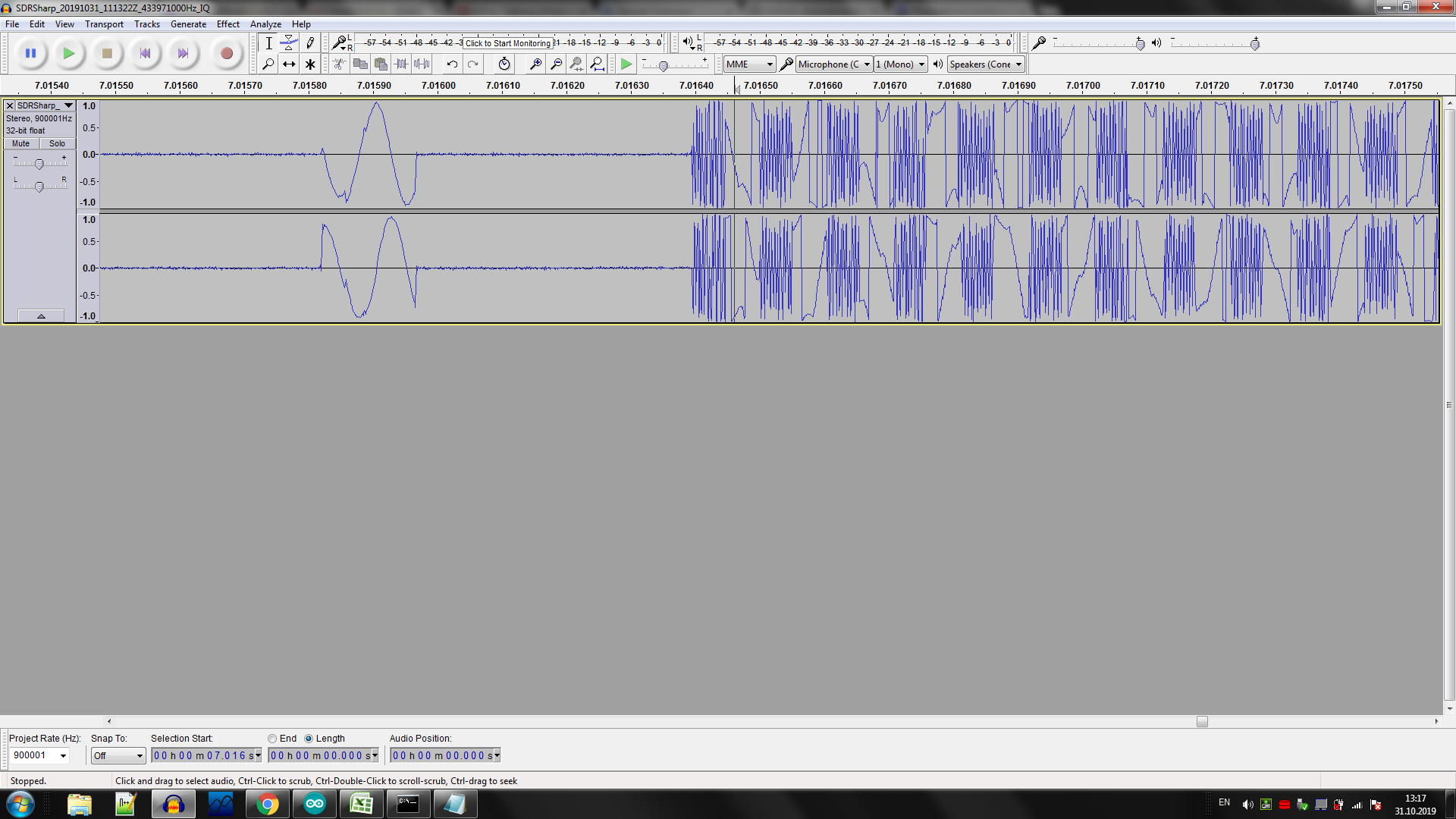
Task: Open the Analyze menu
Action: tap(265, 24)
